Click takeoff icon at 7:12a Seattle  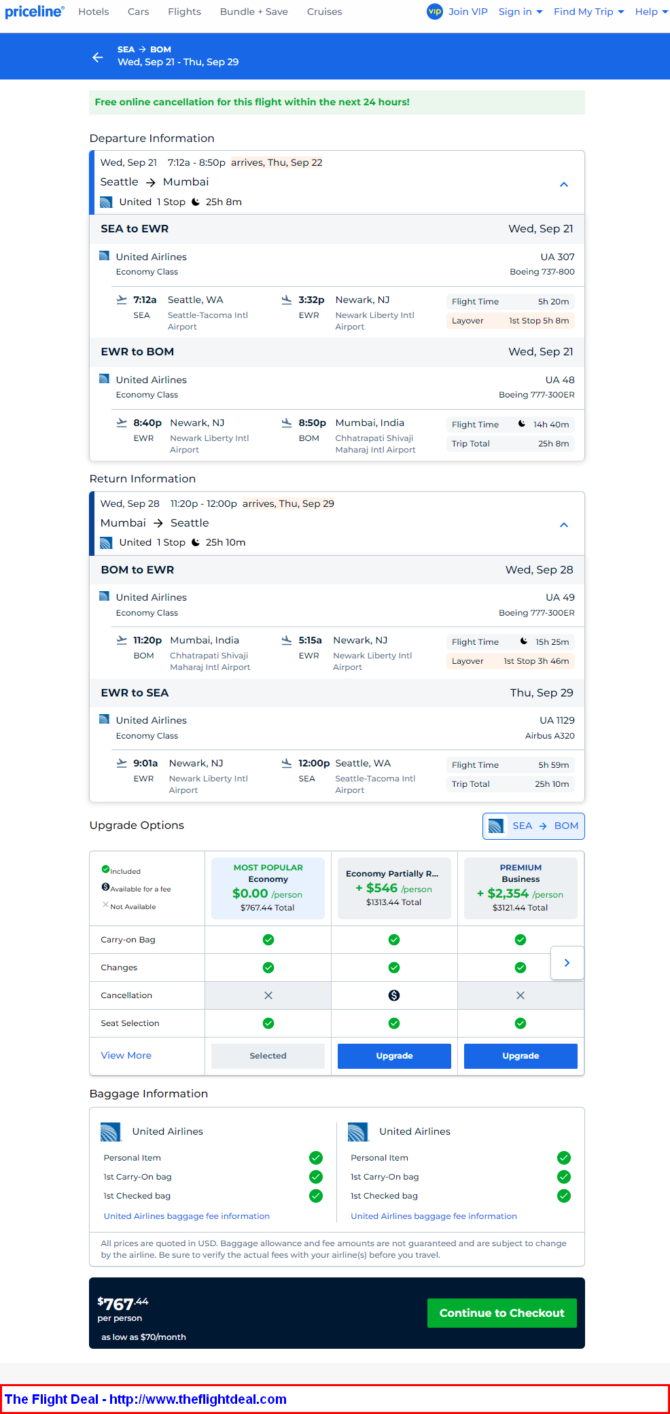click(122, 299)
